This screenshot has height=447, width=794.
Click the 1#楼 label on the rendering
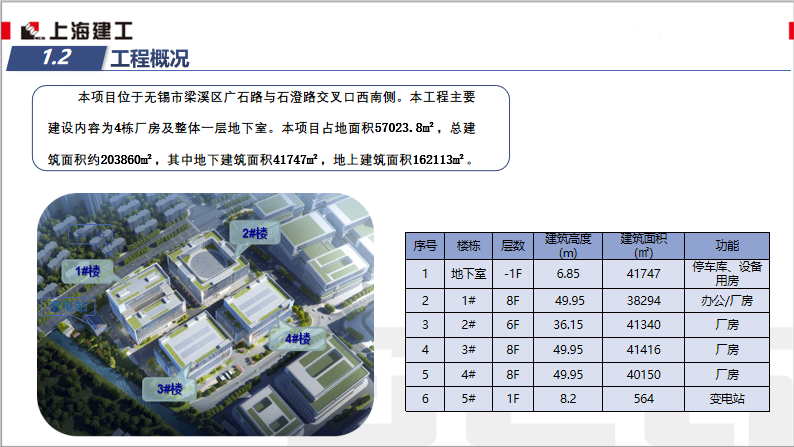click(x=87, y=271)
